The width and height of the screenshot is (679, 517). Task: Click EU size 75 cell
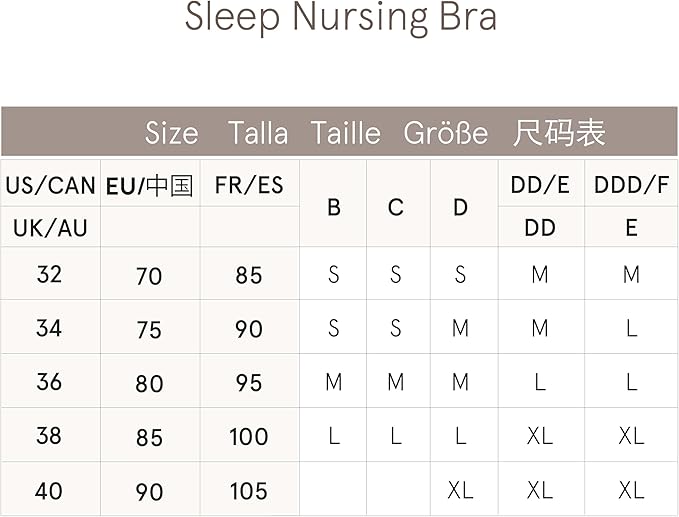[x=149, y=329]
